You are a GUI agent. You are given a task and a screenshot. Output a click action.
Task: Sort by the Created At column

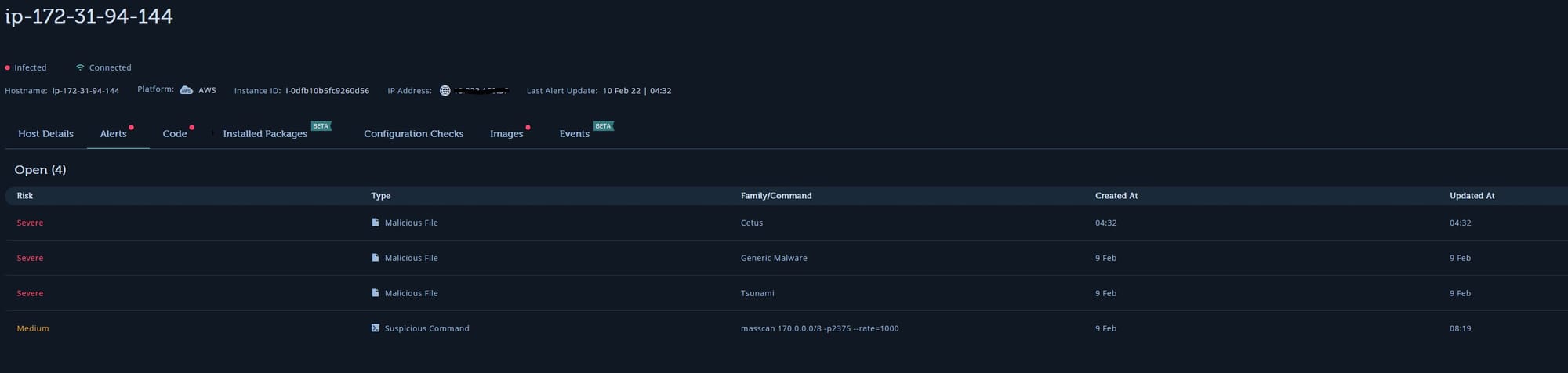pyautogui.click(x=1116, y=196)
